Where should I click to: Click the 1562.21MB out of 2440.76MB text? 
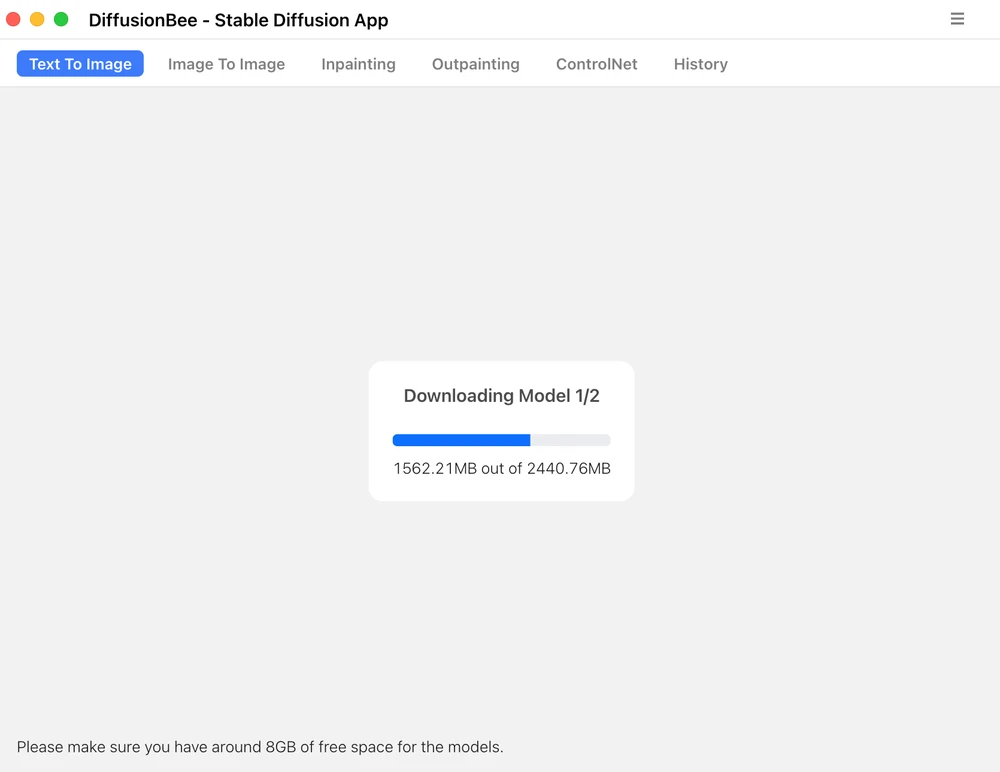(x=501, y=468)
